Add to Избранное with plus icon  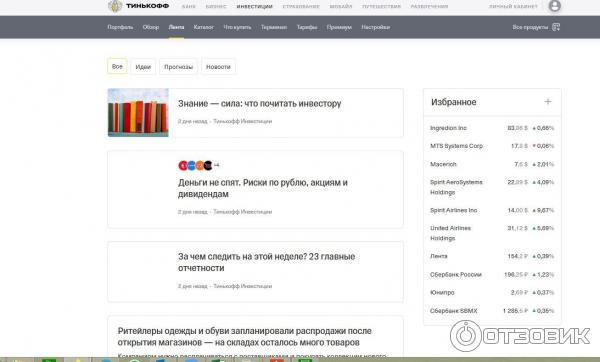[x=548, y=102]
